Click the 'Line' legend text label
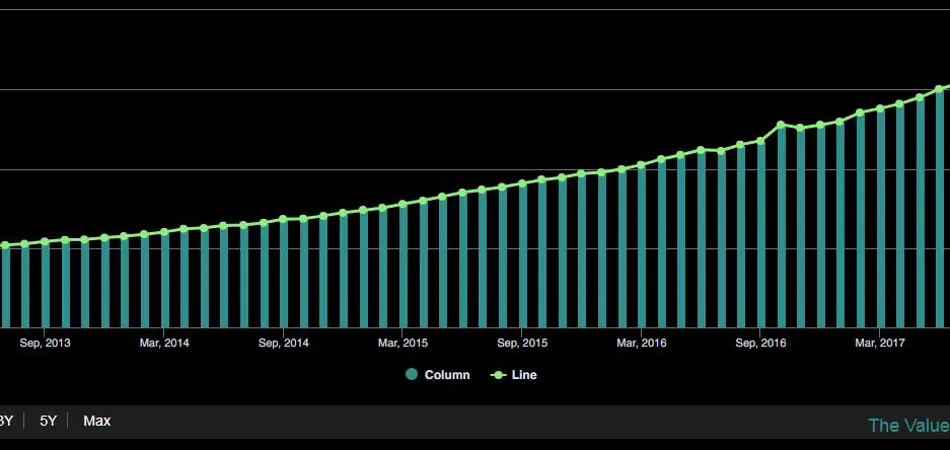The height and width of the screenshot is (450, 950). [524, 376]
